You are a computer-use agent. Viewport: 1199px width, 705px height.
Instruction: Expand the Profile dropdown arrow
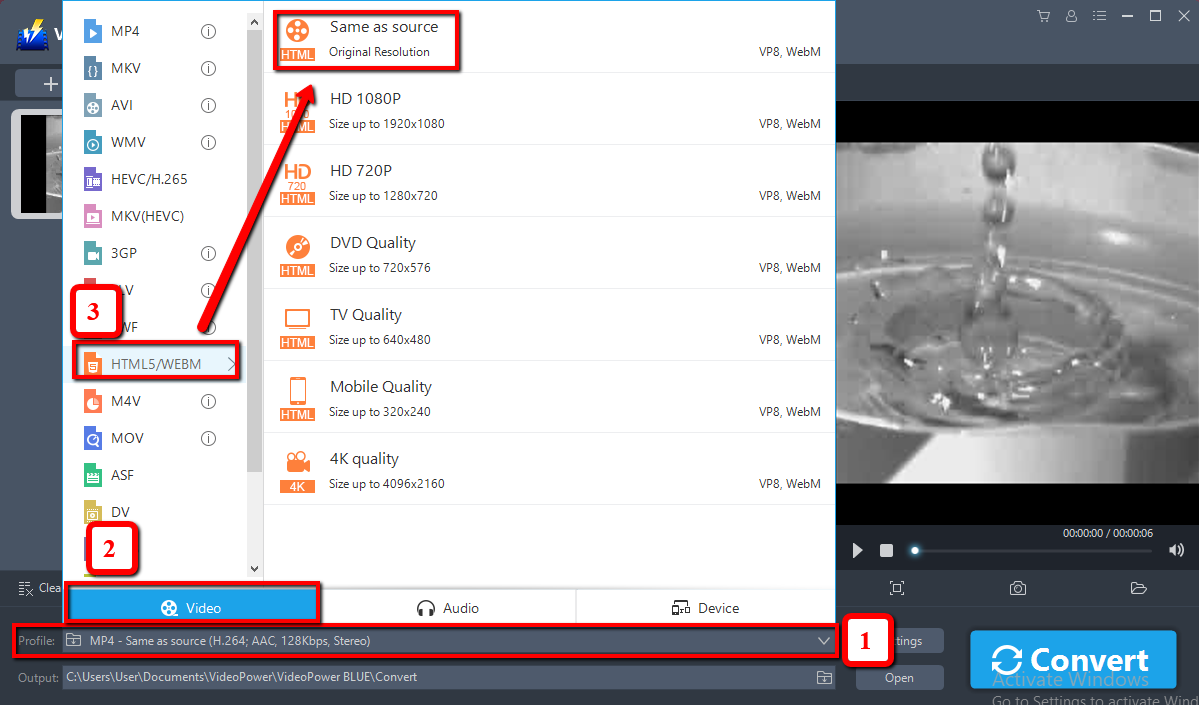[824, 640]
